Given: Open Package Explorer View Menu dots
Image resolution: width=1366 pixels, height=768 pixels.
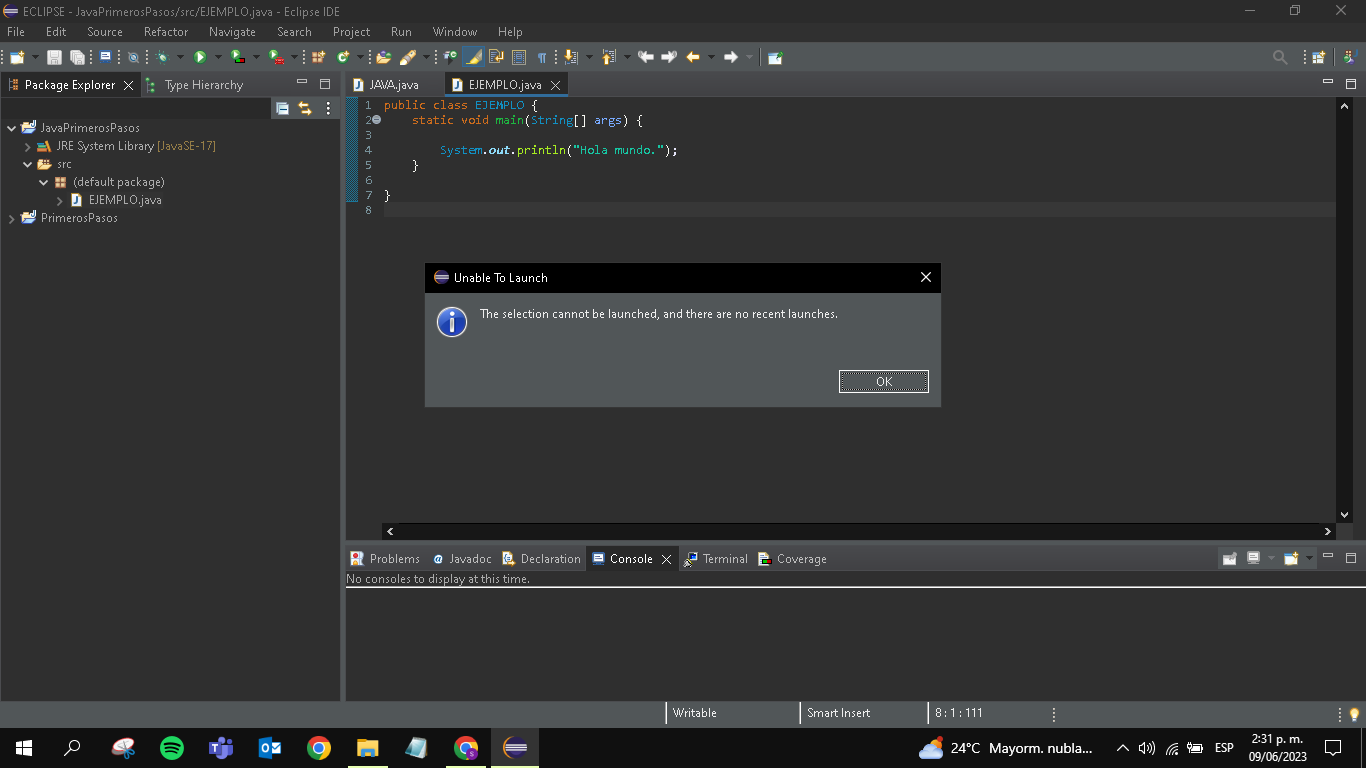Looking at the screenshot, I should [328, 108].
